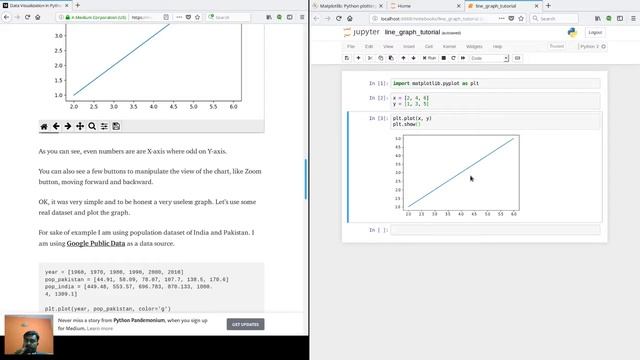The width and height of the screenshot is (640, 360).
Task: Restart and run all with fast-forward icon
Action: pos(463,58)
